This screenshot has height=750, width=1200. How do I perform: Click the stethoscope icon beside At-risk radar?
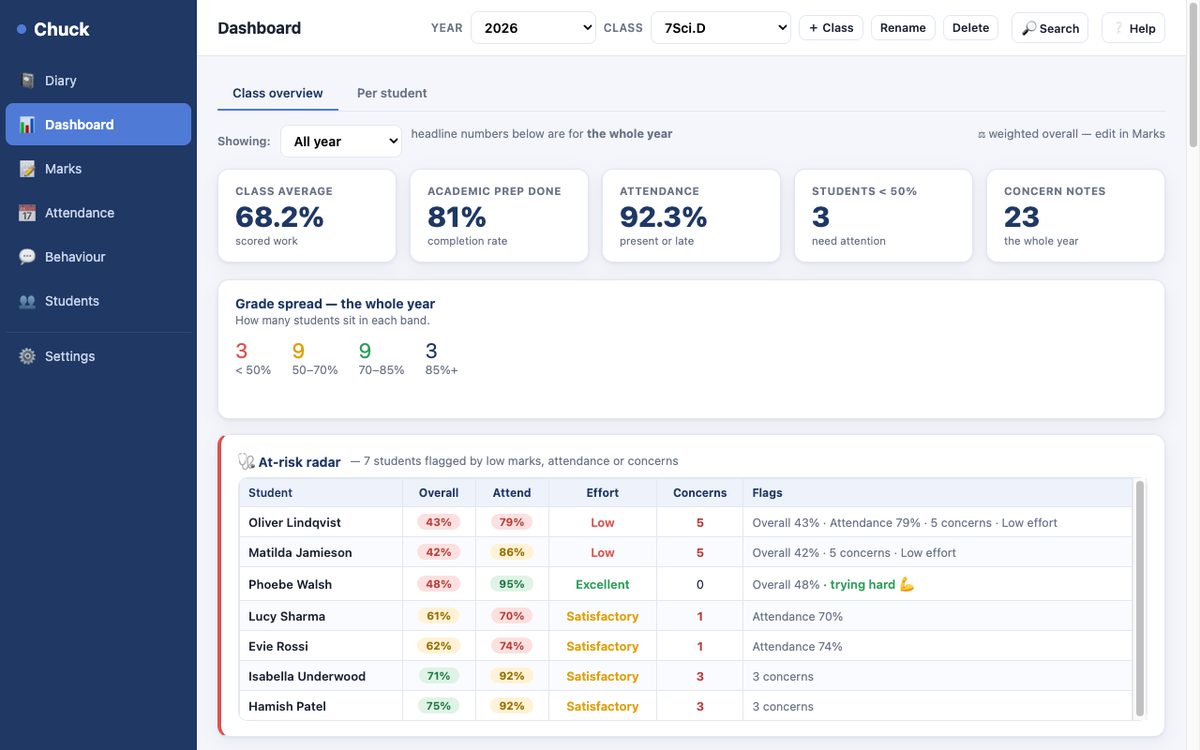click(246, 462)
